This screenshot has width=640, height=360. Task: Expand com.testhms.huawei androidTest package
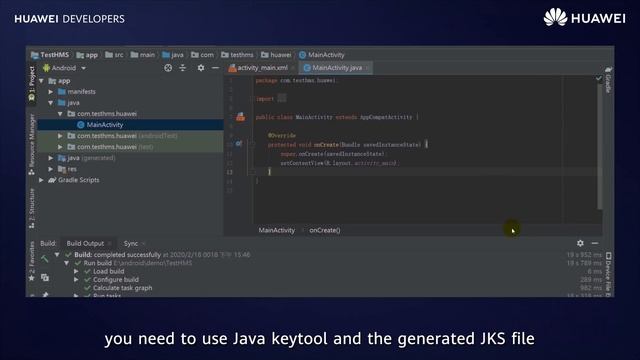tap(60, 136)
